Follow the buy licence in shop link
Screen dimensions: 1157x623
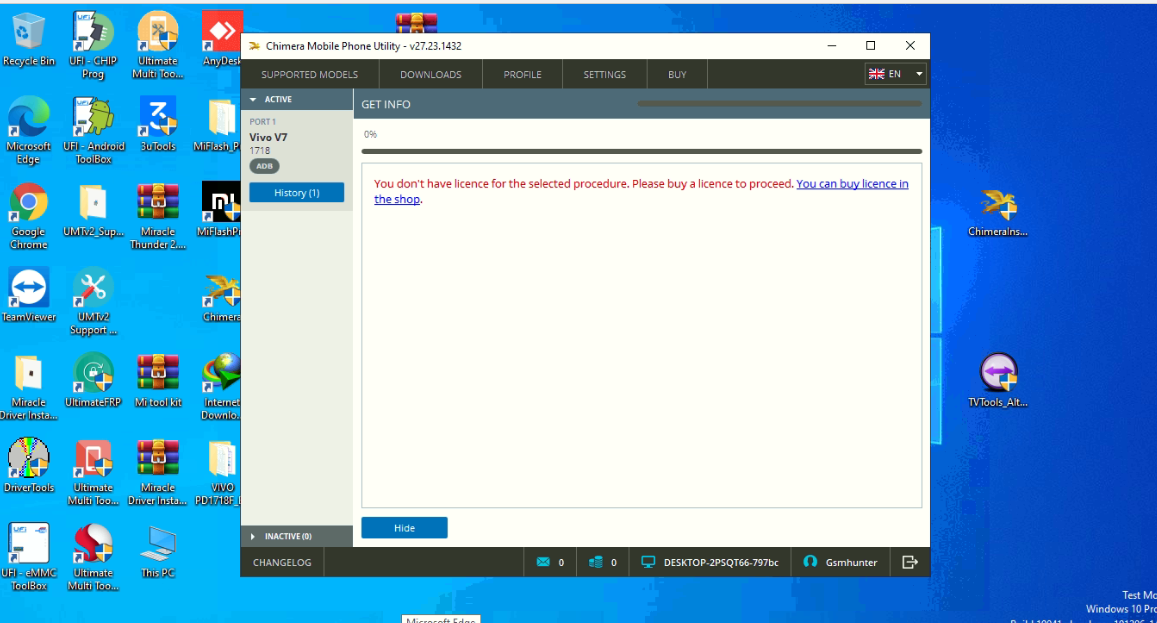pyautogui.click(x=852, y=184)
